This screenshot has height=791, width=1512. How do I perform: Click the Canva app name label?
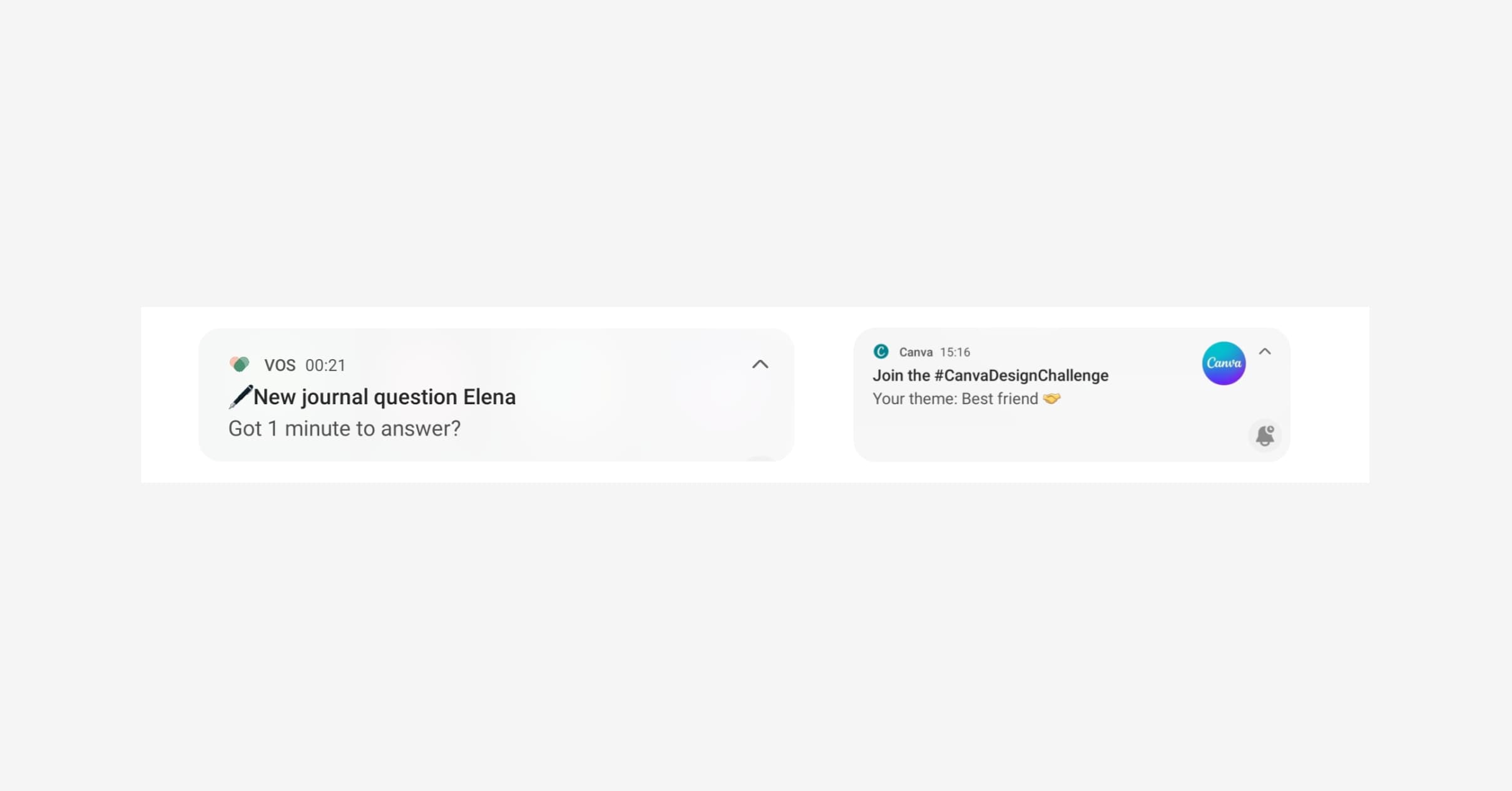pyautogui.click(x=915, y=352)
